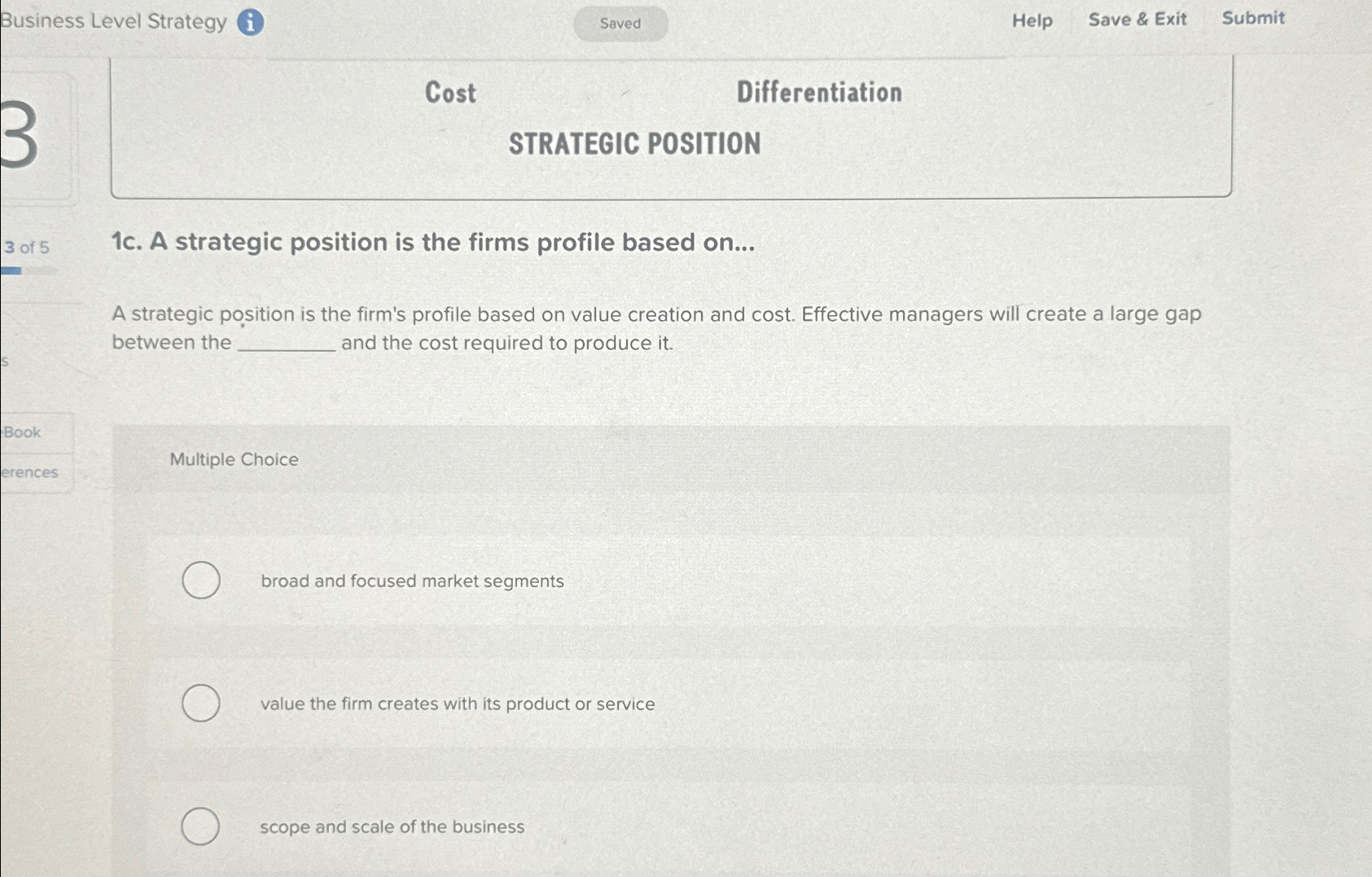The width and height of the screenshot is (1372, 877).
Task: Click the info icon next to Business Level Strategy
Action: click(251, 21)
